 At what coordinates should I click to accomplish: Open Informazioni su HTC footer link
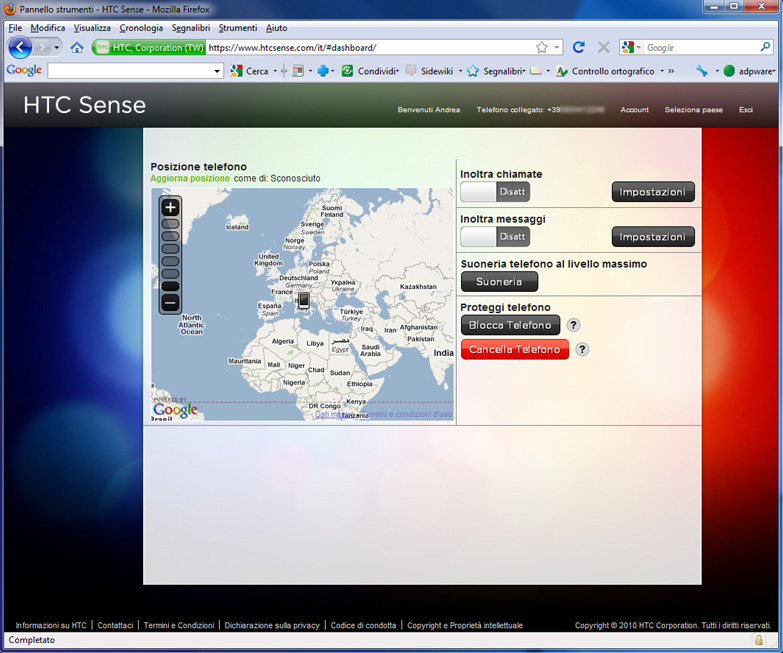[51, 625]
